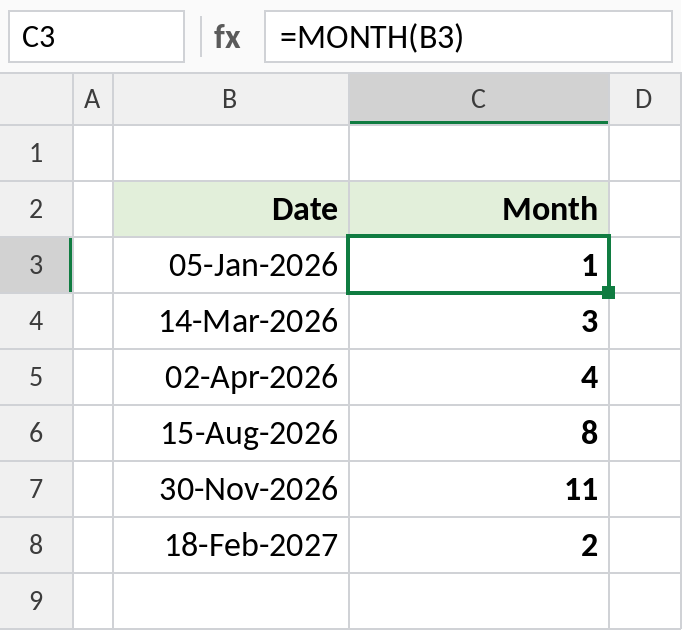Click the month value 1 cell

pos(479,265)
